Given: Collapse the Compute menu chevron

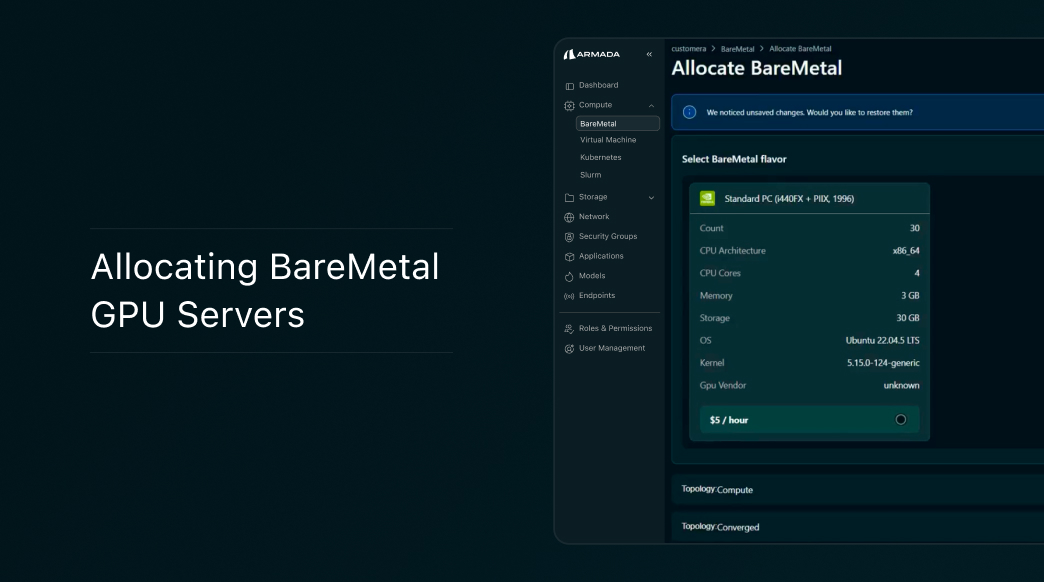Looking at the screenshot, I should pos(651,105).
